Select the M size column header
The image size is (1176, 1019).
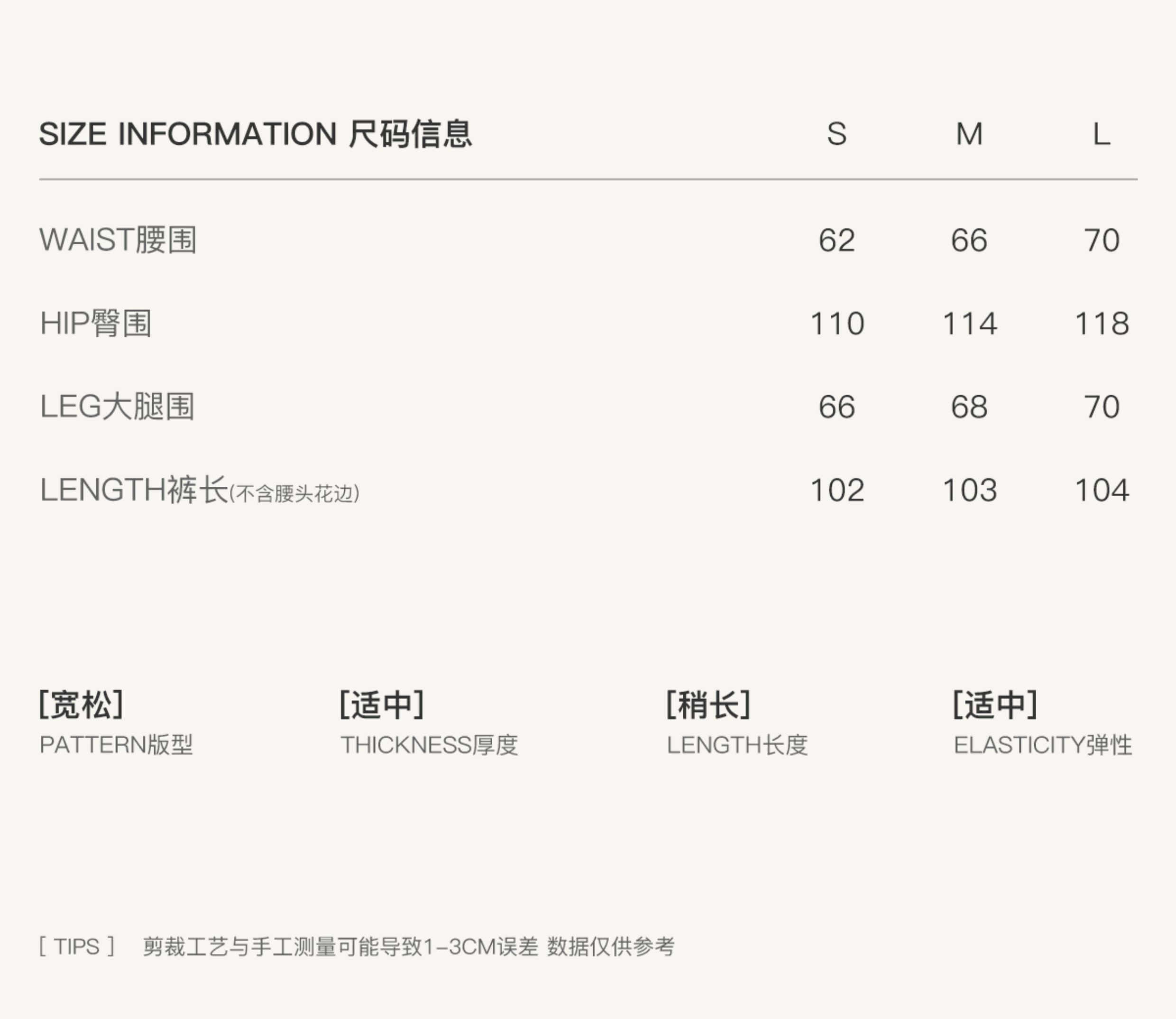tap(969, 134)
